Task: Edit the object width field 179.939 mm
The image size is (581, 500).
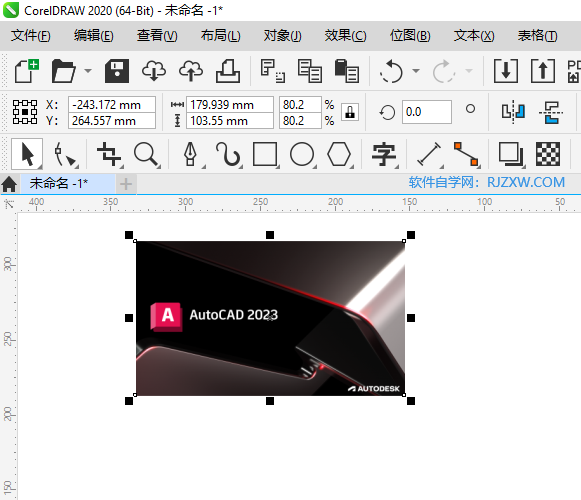Action: pos(230,105)
